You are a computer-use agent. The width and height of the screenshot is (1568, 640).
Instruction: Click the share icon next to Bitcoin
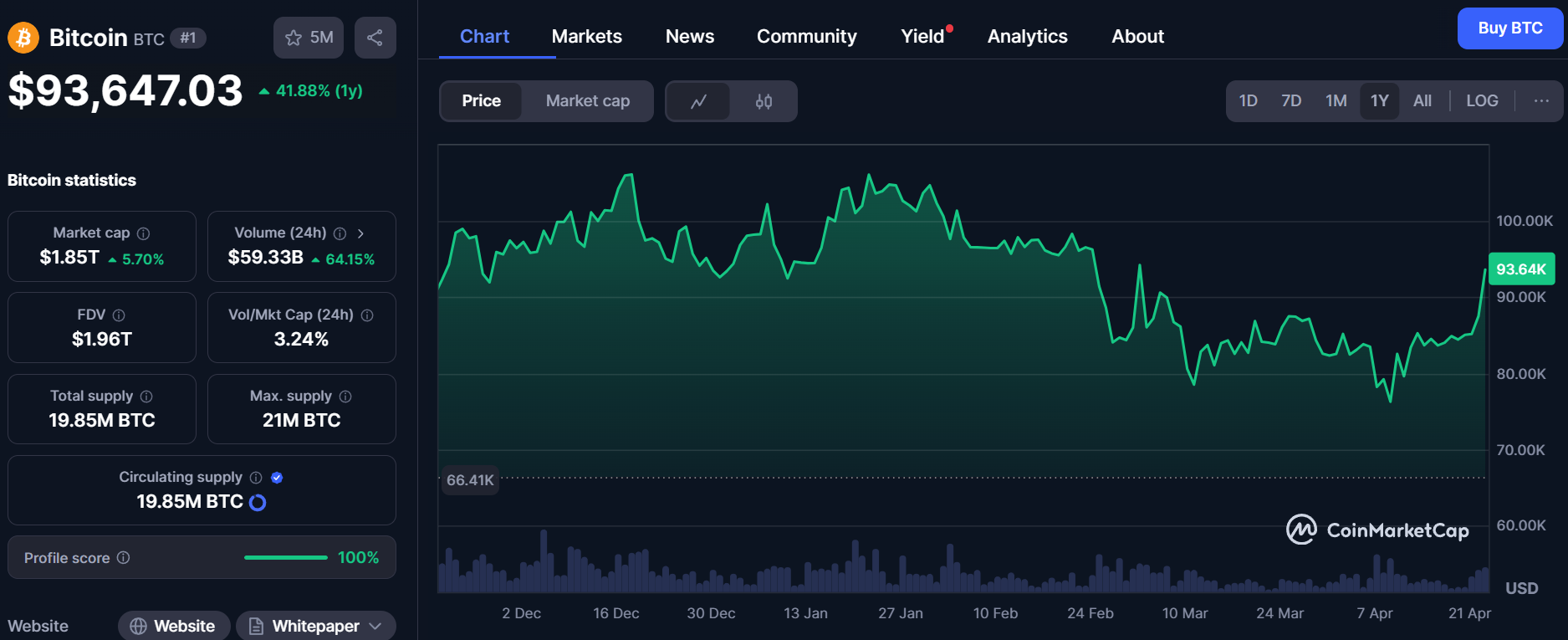[x=375, y=38]
